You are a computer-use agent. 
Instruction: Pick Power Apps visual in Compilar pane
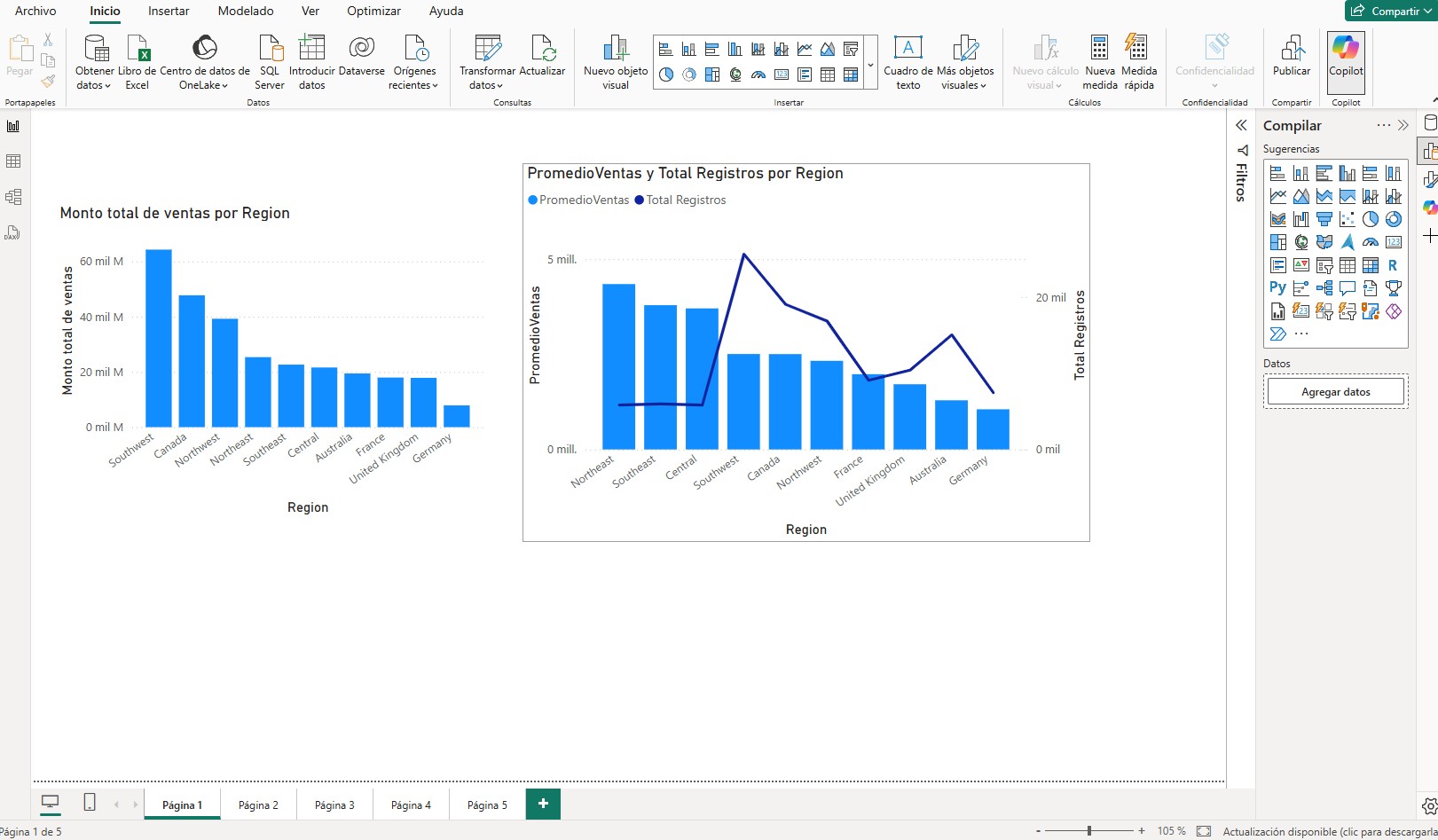1394,311
